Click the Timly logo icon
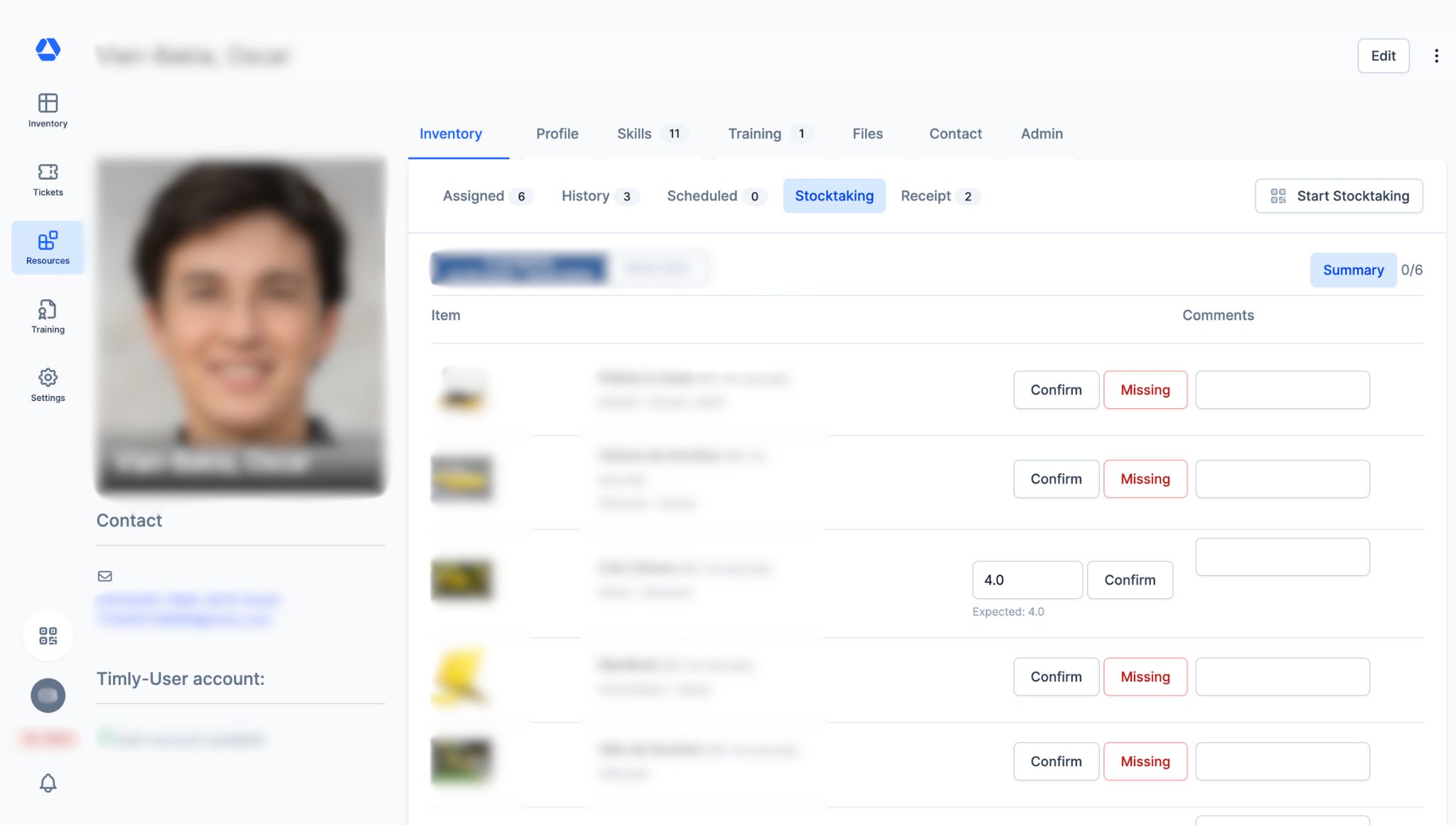 (x=48, y=50)
